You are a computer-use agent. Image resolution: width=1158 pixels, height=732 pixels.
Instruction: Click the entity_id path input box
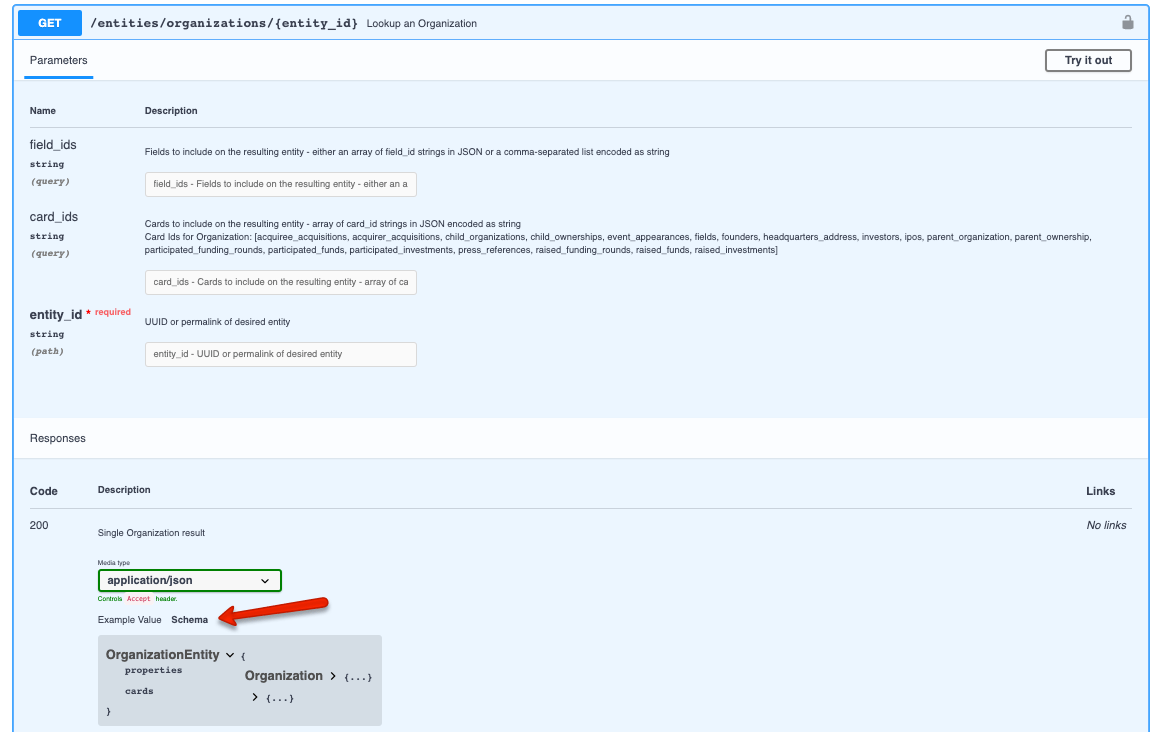280,354
